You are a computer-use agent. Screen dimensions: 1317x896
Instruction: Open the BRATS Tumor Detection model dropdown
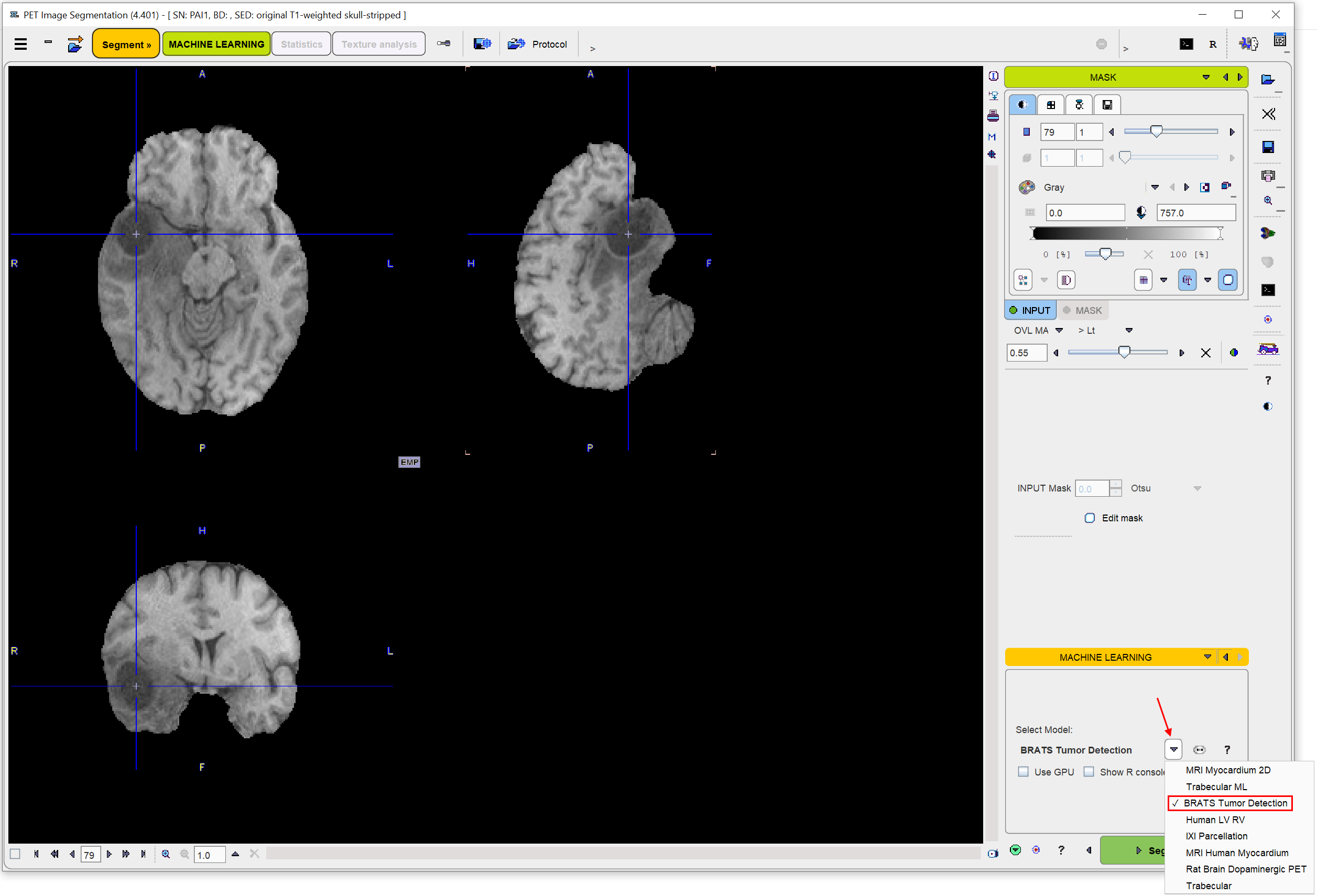[1174, 748]
